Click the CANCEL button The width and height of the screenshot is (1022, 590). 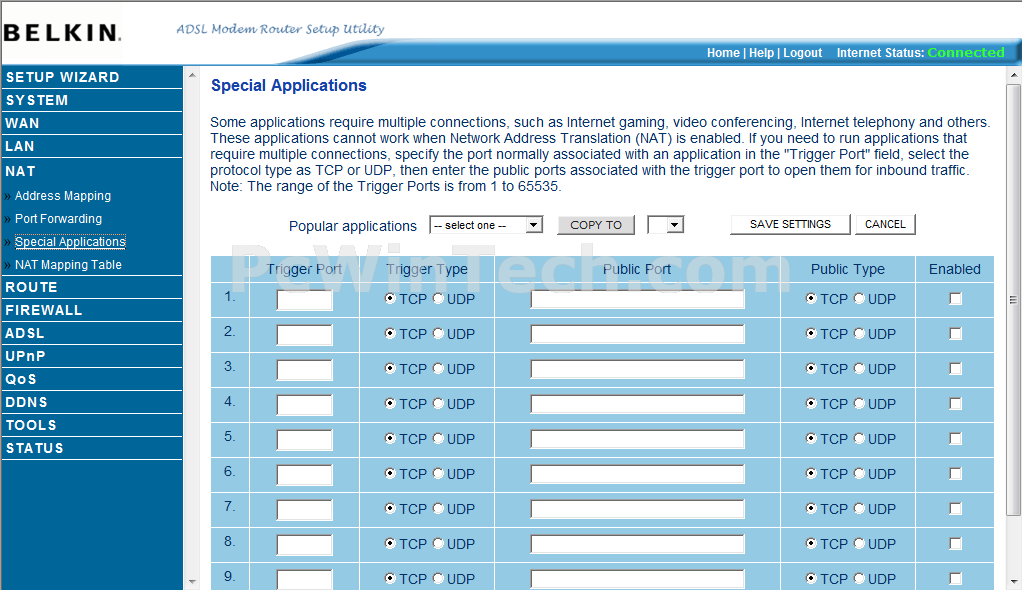[885, 224]
